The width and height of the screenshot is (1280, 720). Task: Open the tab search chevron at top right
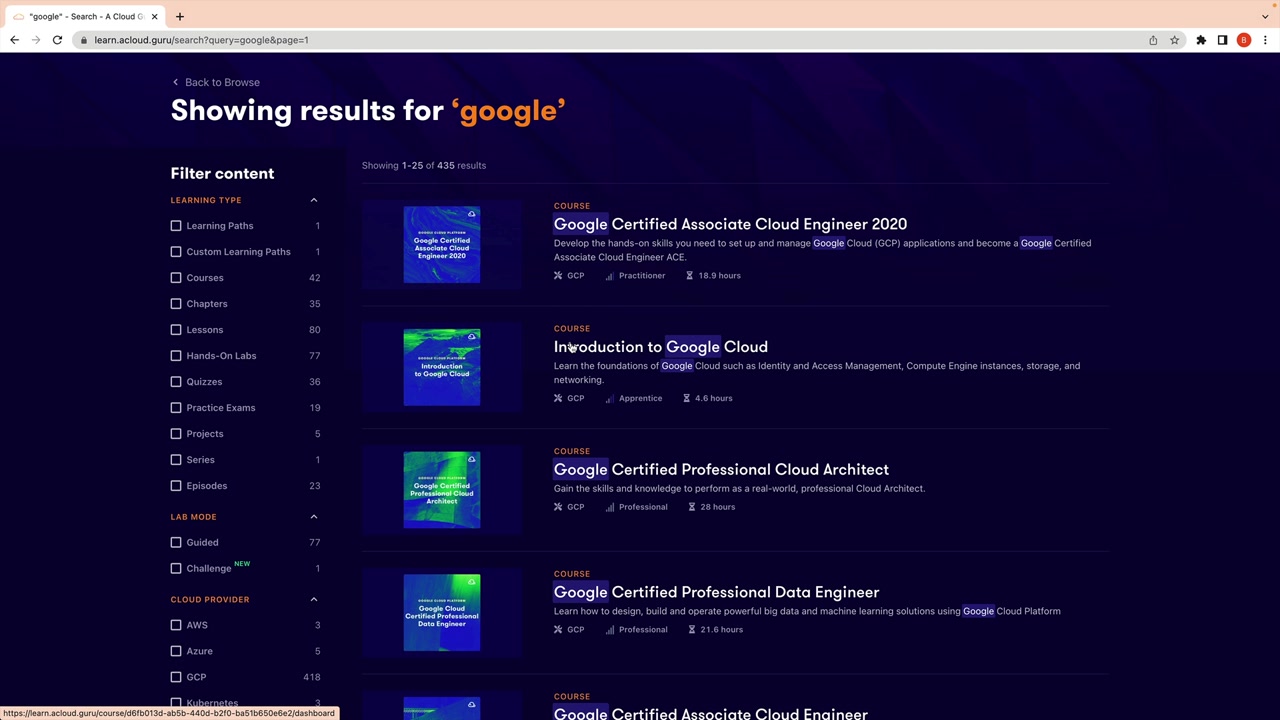pos(1265,16)
